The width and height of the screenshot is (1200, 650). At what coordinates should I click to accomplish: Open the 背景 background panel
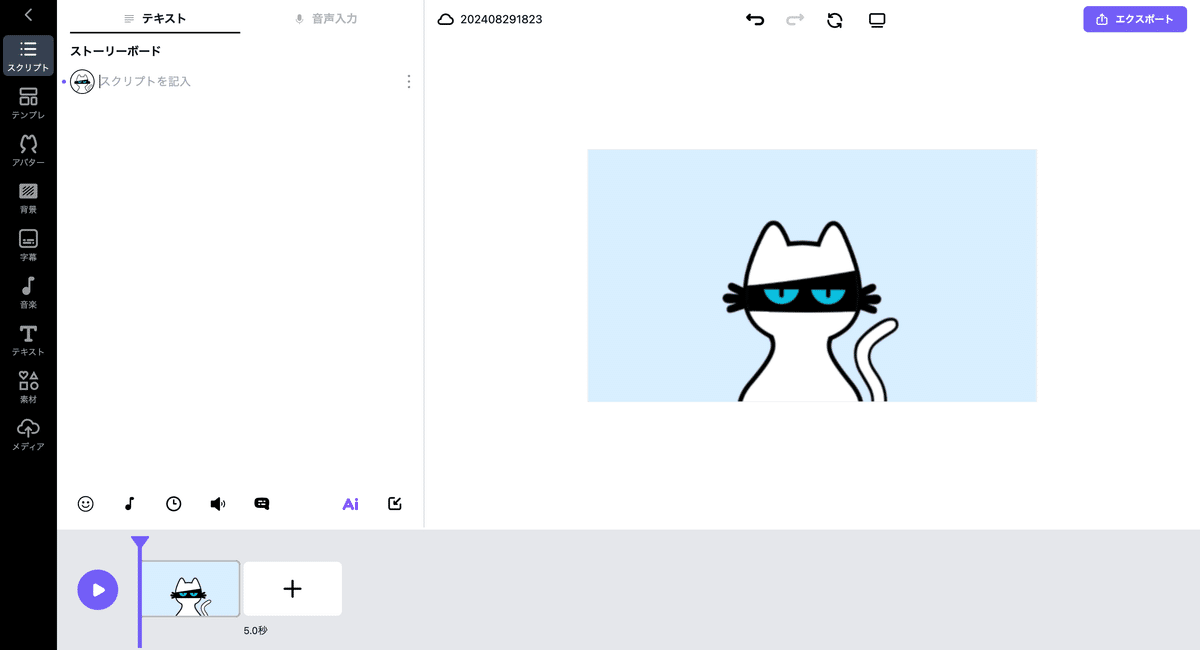tap(28, 198)
